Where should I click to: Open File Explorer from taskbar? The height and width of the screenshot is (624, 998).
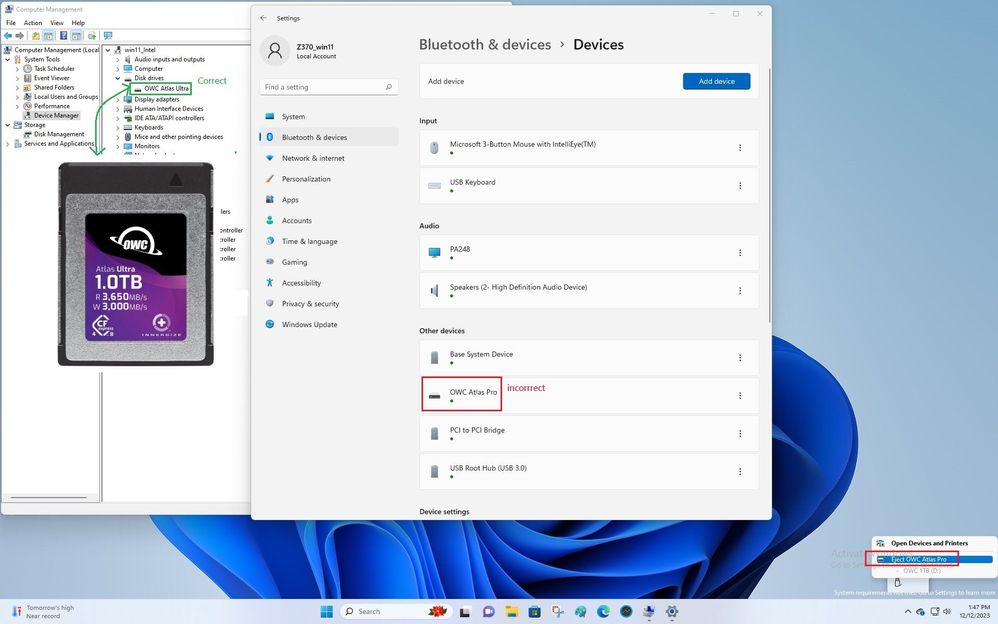(511, 612)
